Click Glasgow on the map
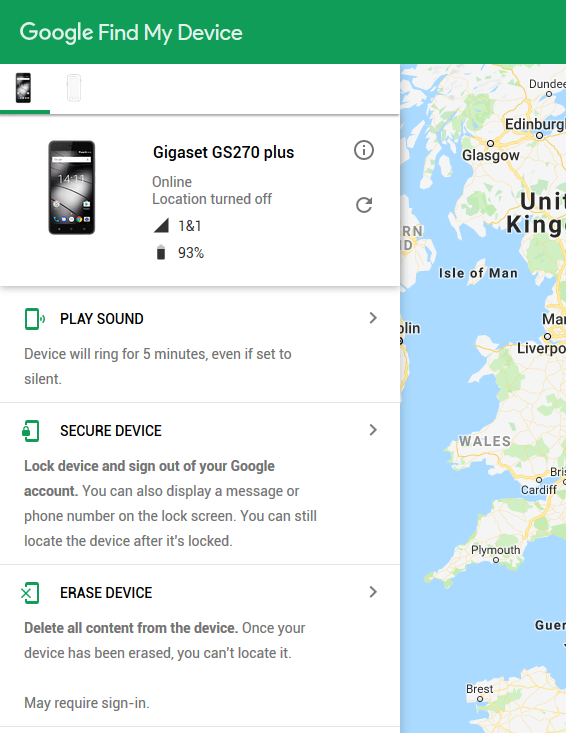This screenshot has height=733, width=566. (x=491, y=155)
